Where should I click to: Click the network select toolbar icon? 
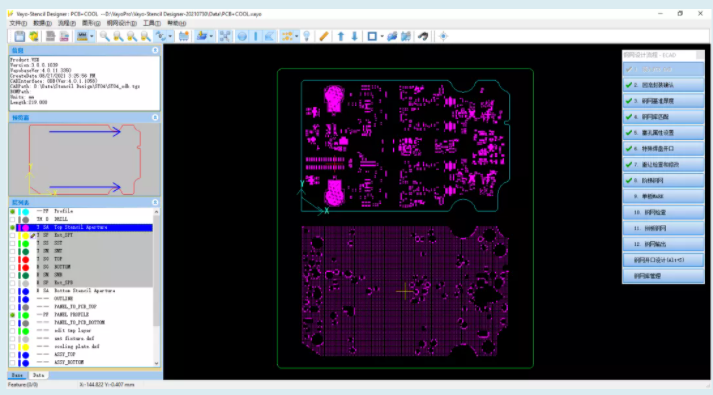[x=225, y=36]
